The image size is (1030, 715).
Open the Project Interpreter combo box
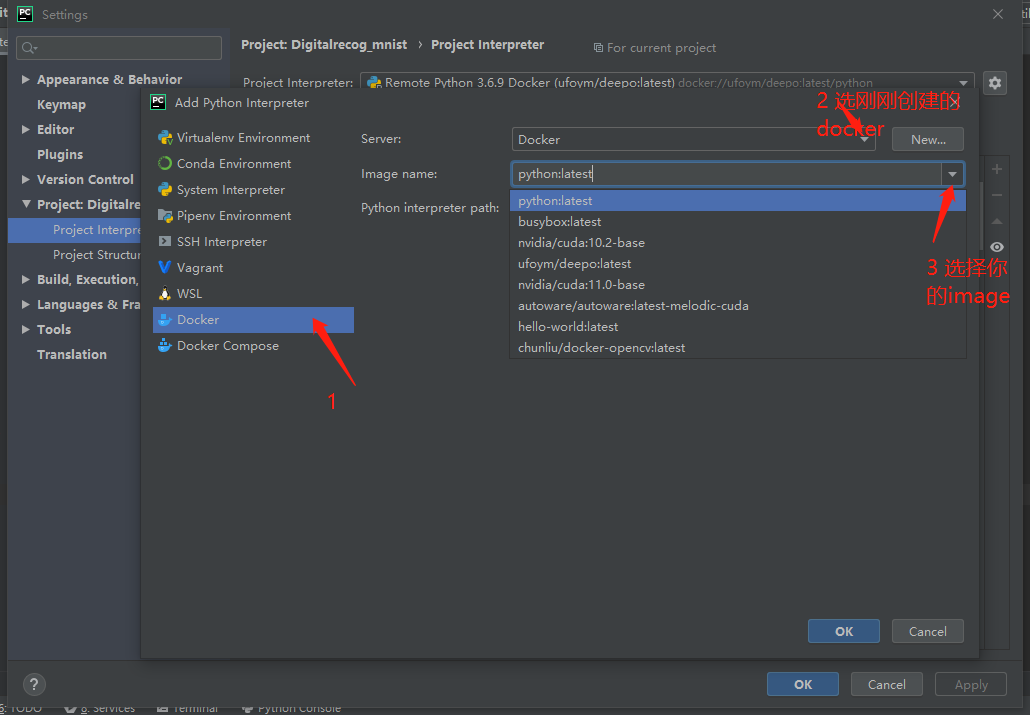tap(667, 83)
